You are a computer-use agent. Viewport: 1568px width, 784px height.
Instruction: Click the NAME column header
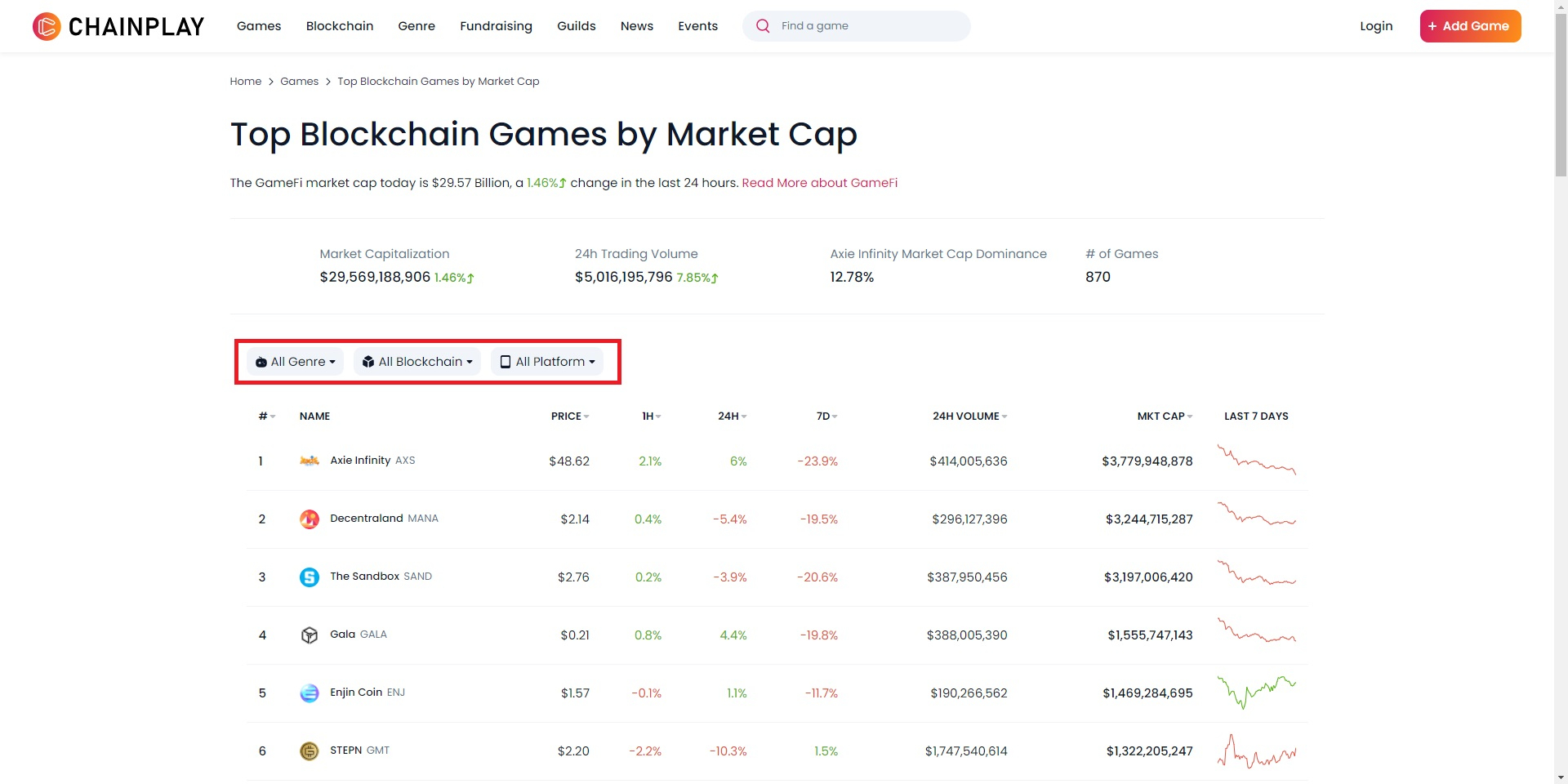click(315, 416)
